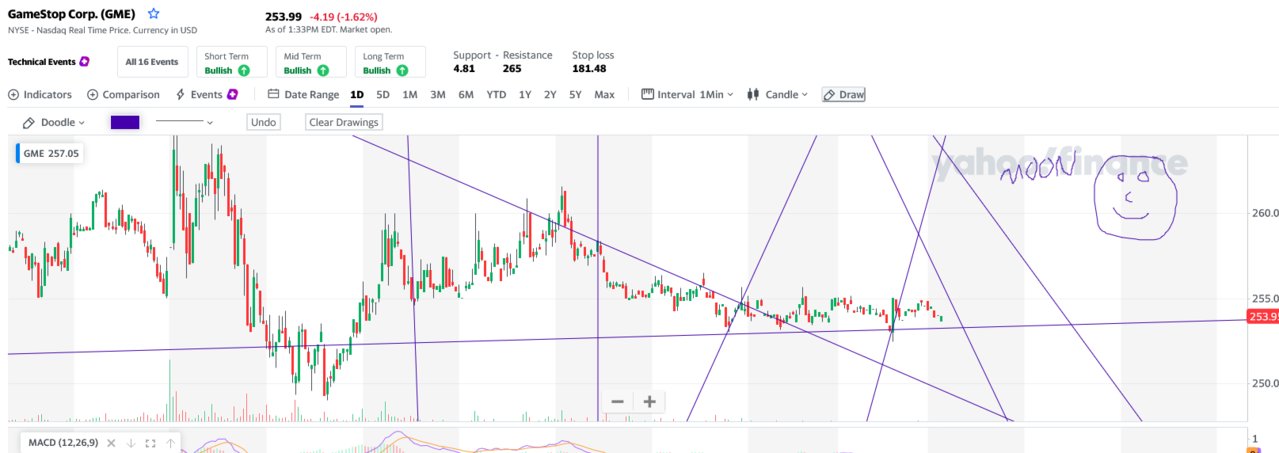The image size is (1279, 453).
Task: Open the Candle chart type dropdown
Action: point(778,94)
